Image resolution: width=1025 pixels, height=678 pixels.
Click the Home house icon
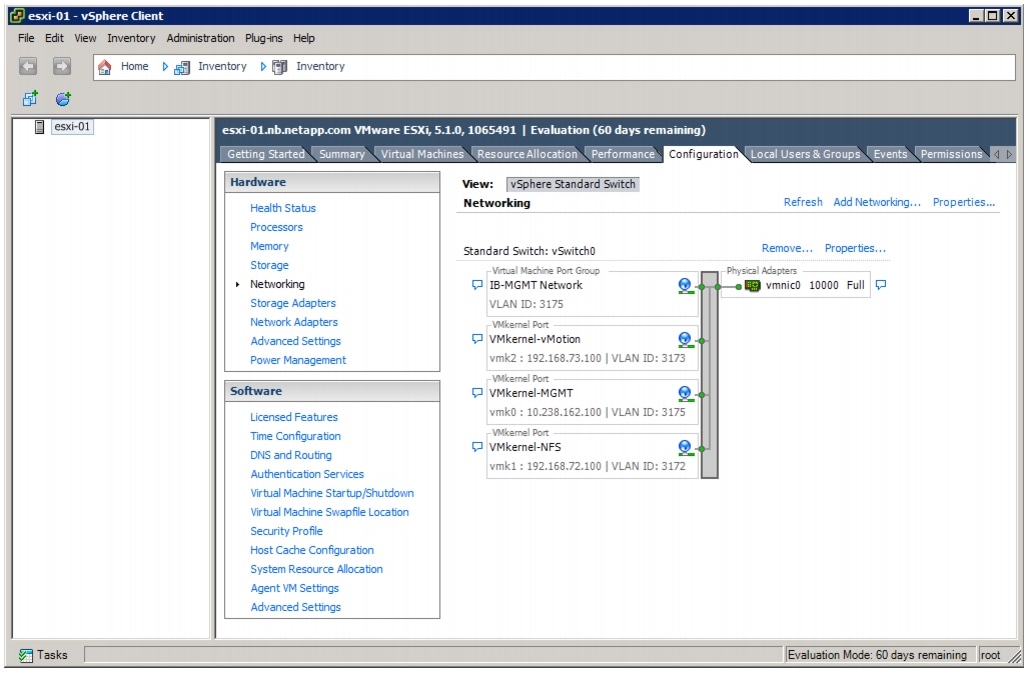105,67
